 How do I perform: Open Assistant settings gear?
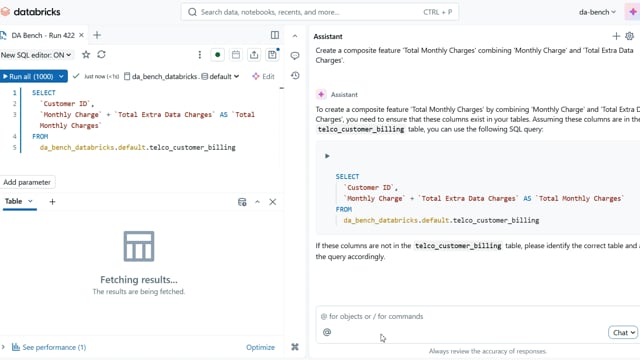[629, 36]
